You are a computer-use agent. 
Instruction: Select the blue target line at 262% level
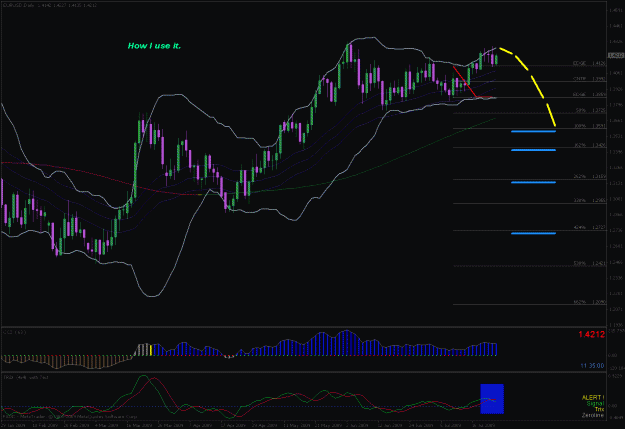533,182
